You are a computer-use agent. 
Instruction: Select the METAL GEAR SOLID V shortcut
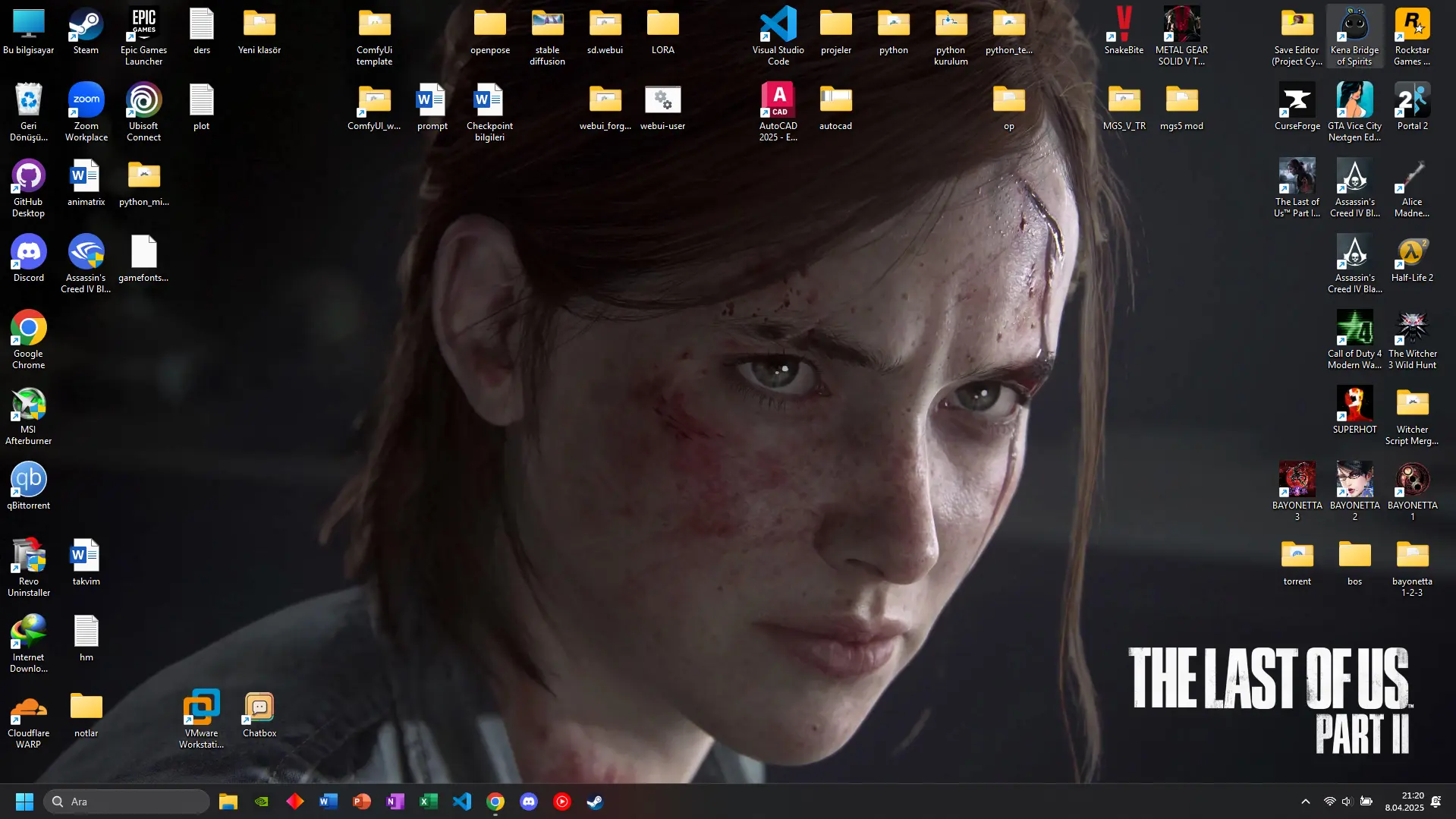pyautogui.click(x=1181, y=37)
